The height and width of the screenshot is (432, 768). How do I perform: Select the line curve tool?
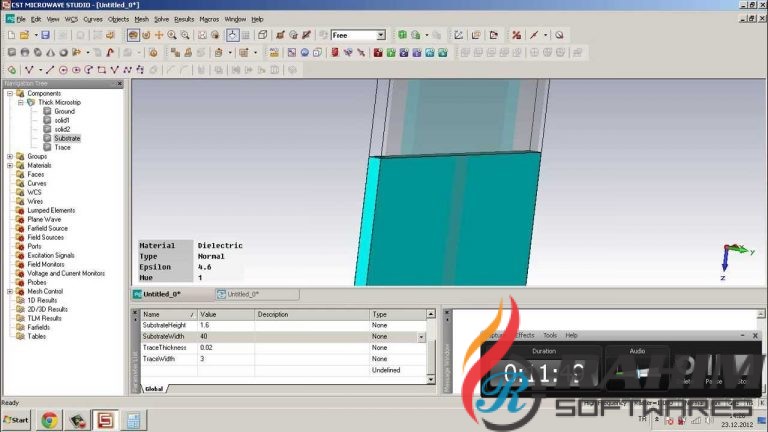click(49, 70)
